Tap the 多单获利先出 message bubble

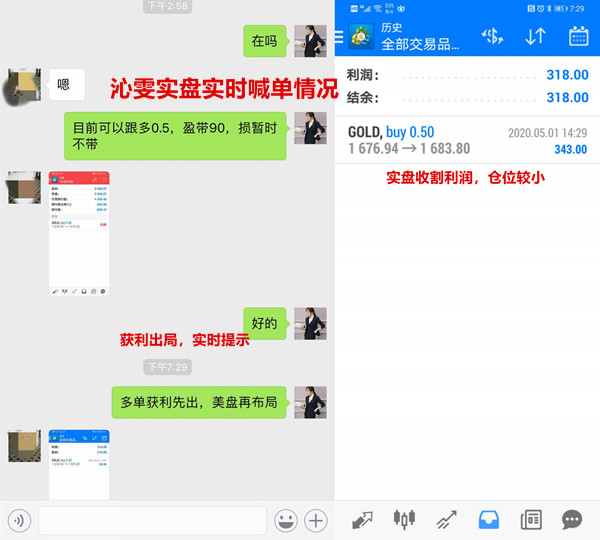coord(199,402)
